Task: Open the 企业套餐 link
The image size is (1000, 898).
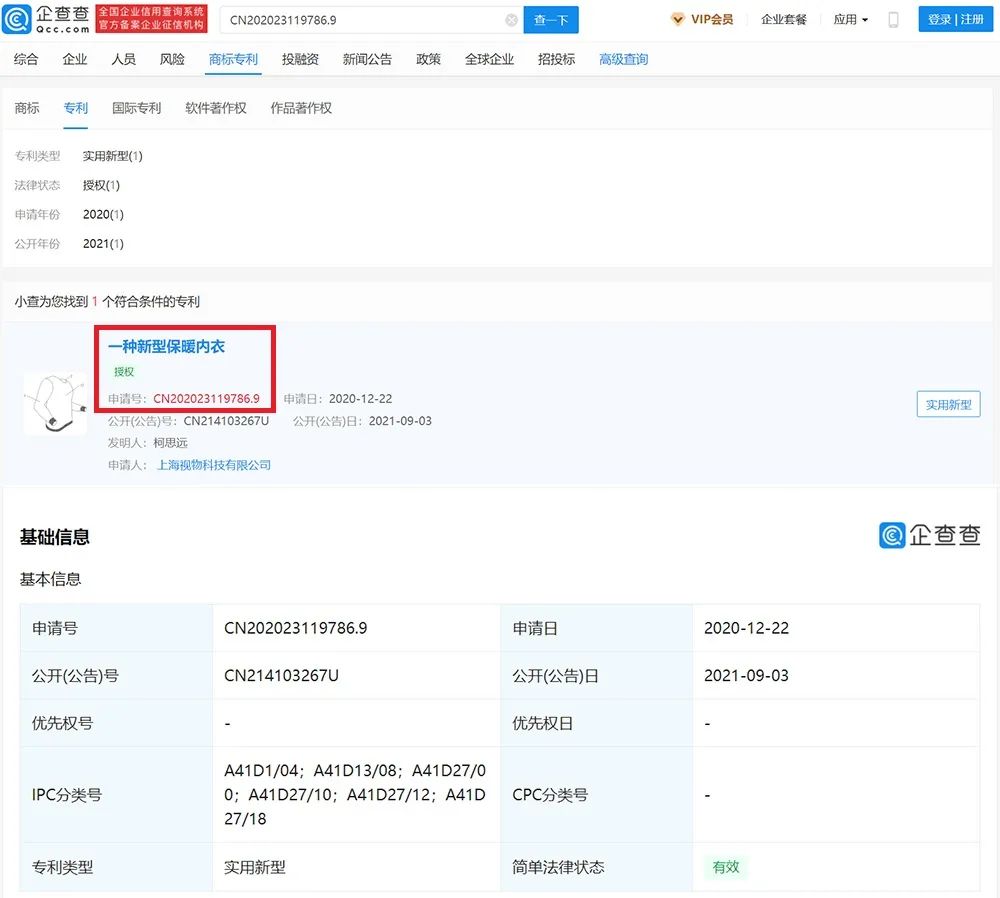Action: click(783, 19)
